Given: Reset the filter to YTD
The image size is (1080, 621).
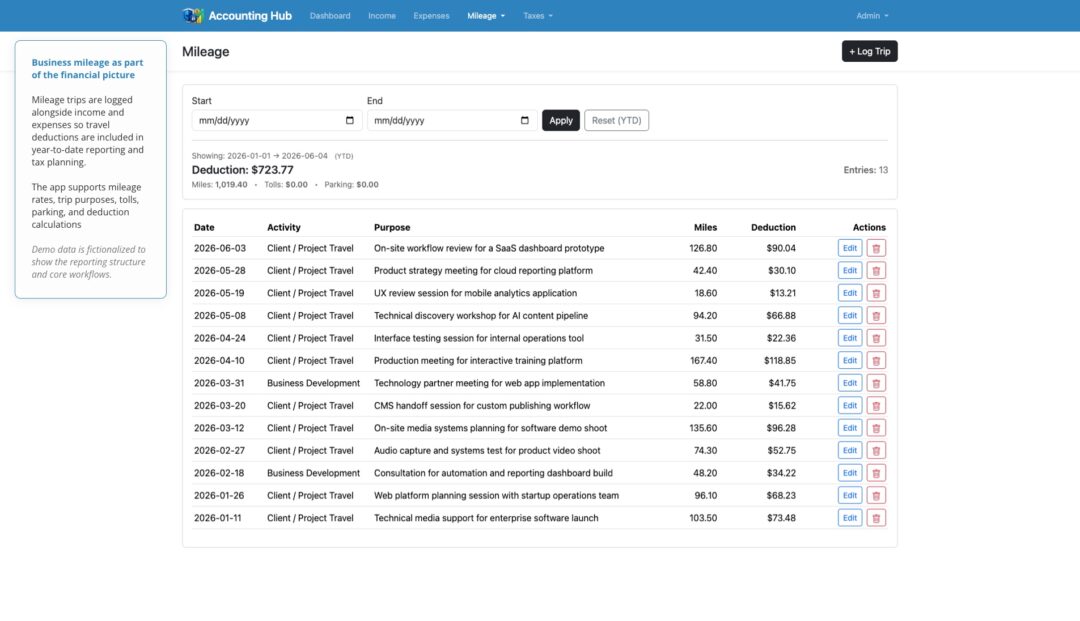Looking at the screenshot, I should point(616,120).
